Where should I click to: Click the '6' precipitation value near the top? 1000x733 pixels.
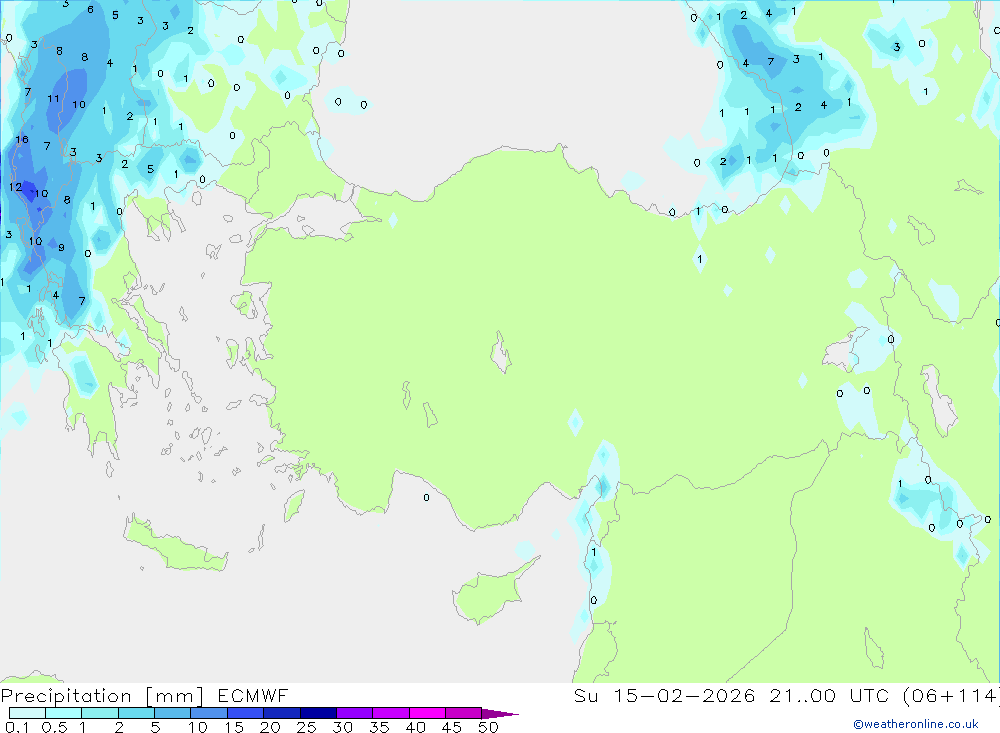coord(91,10)
